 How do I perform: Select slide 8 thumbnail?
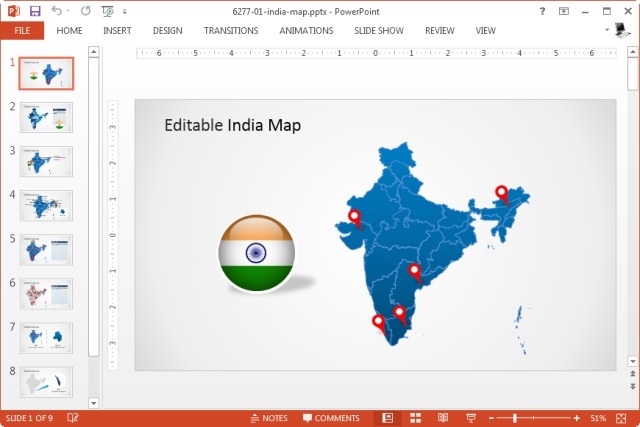(x=46, y=382)
